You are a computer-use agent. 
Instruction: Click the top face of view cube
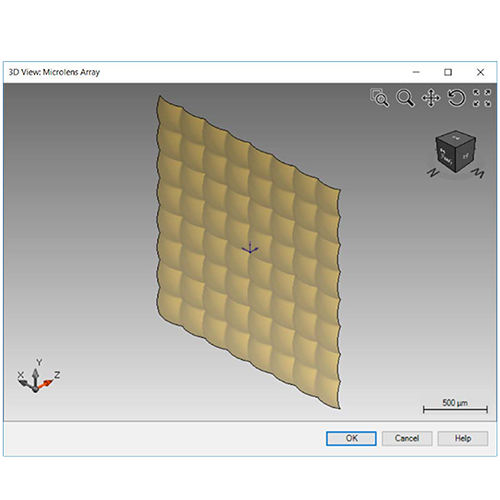456,137
